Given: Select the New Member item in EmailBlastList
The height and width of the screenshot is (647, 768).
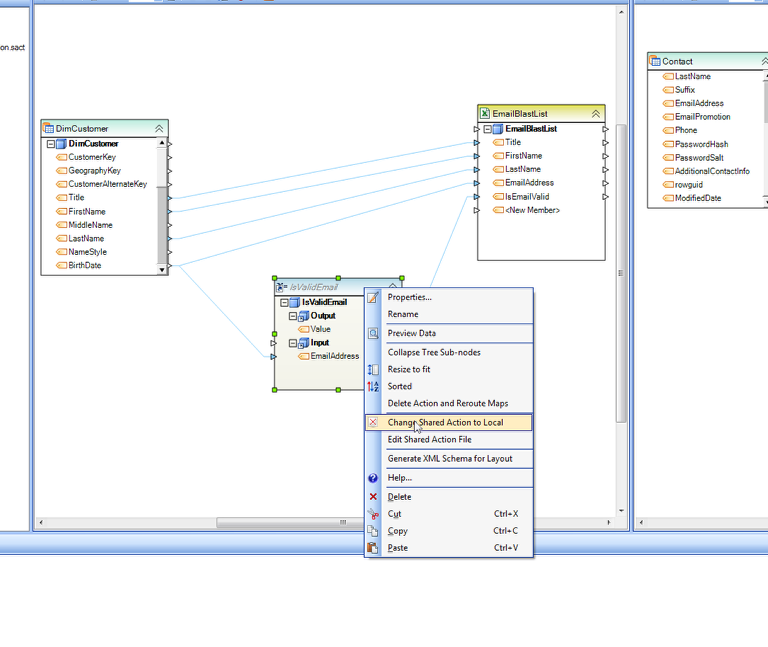Looking at the screenshot, I should 532,210.
